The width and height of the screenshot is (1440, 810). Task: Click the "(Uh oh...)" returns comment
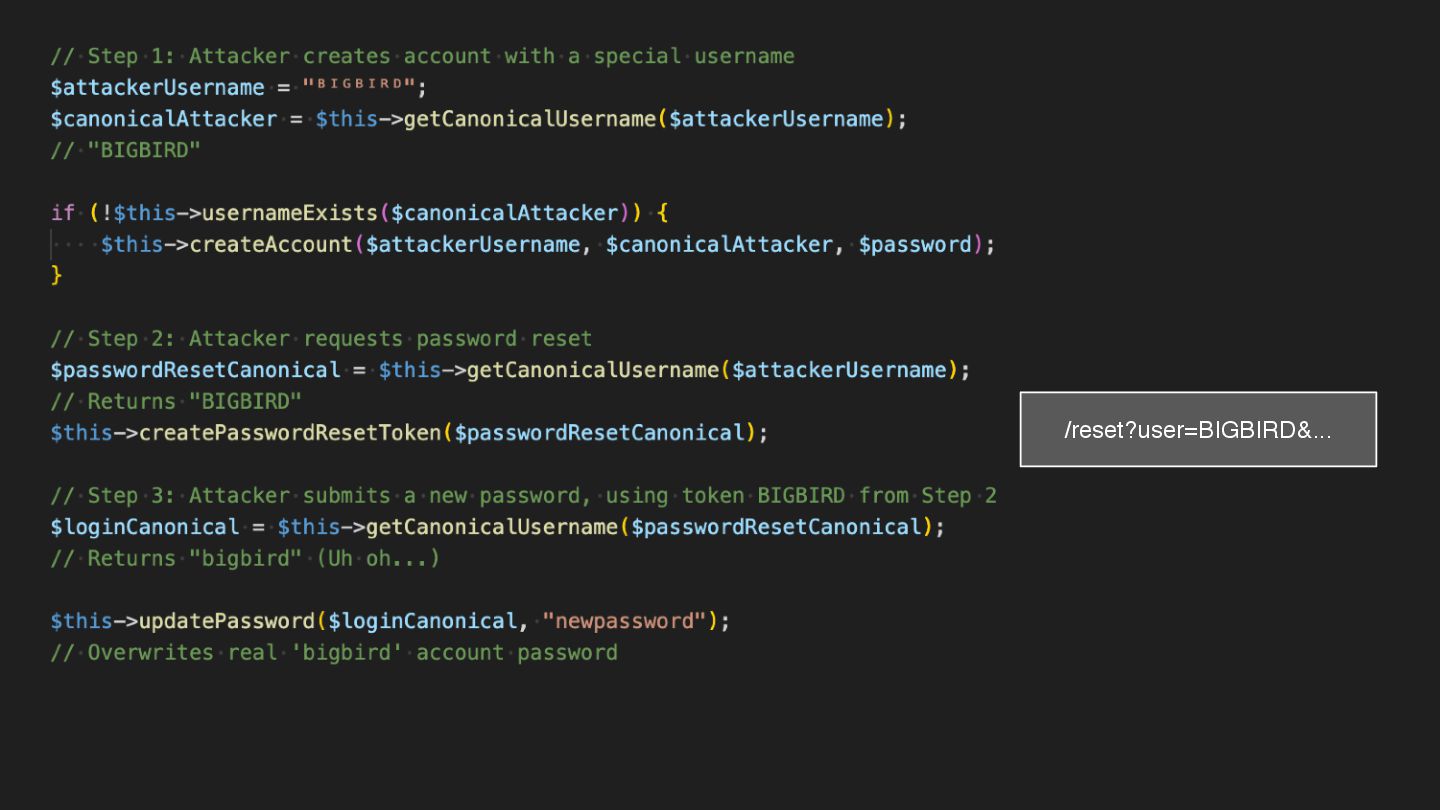pyautogui.click(x=245, y=558)
